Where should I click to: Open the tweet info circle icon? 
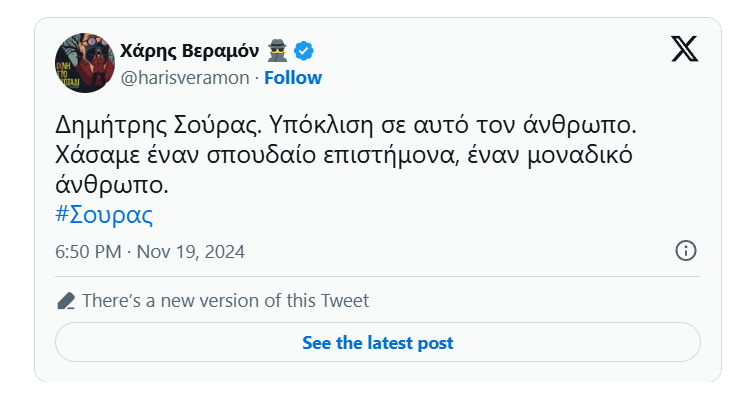click(x=686, y=251)
